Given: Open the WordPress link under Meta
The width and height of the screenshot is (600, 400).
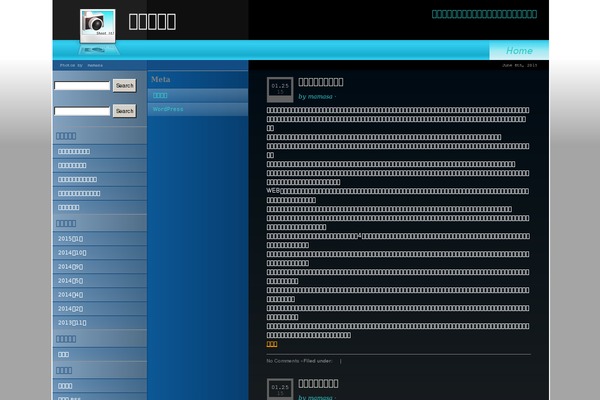Looking at the screenshot, I should (x=168, y=109).
